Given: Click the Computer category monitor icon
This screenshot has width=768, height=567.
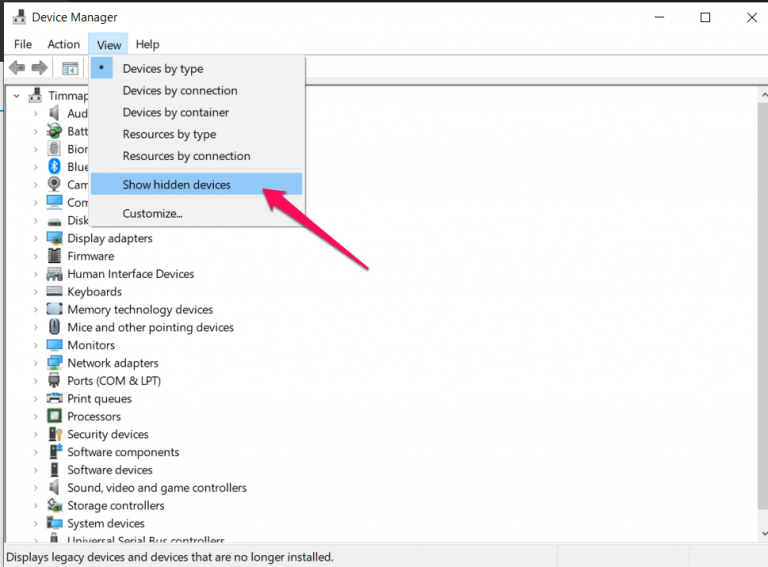Looking at the screenshot, I should point(54,202).
